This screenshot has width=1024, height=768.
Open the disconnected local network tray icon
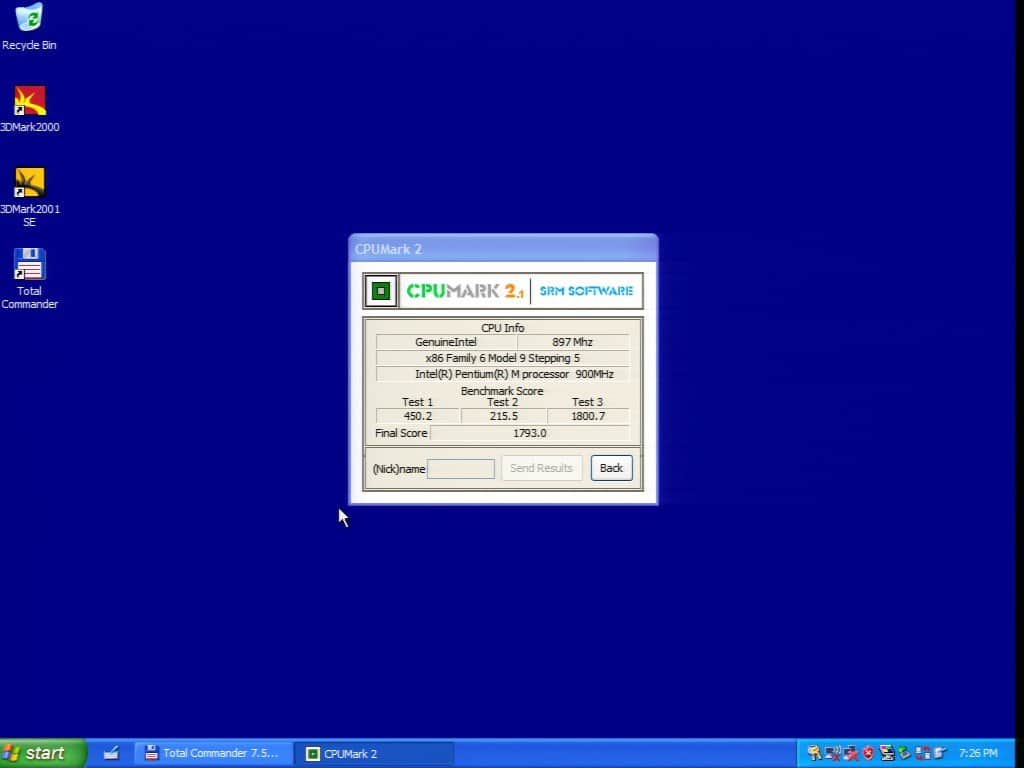click(x=850, y=753)
